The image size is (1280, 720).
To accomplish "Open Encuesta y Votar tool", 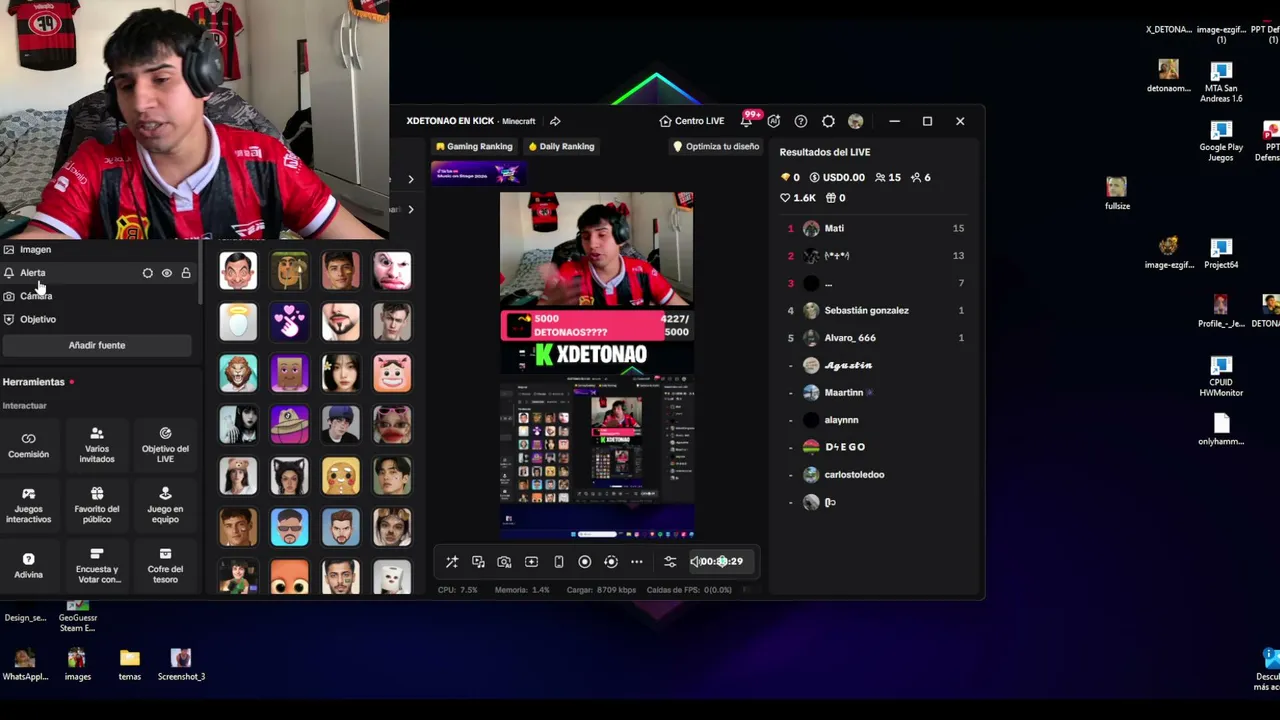I will pyautogui.click(x=97, y=566).
